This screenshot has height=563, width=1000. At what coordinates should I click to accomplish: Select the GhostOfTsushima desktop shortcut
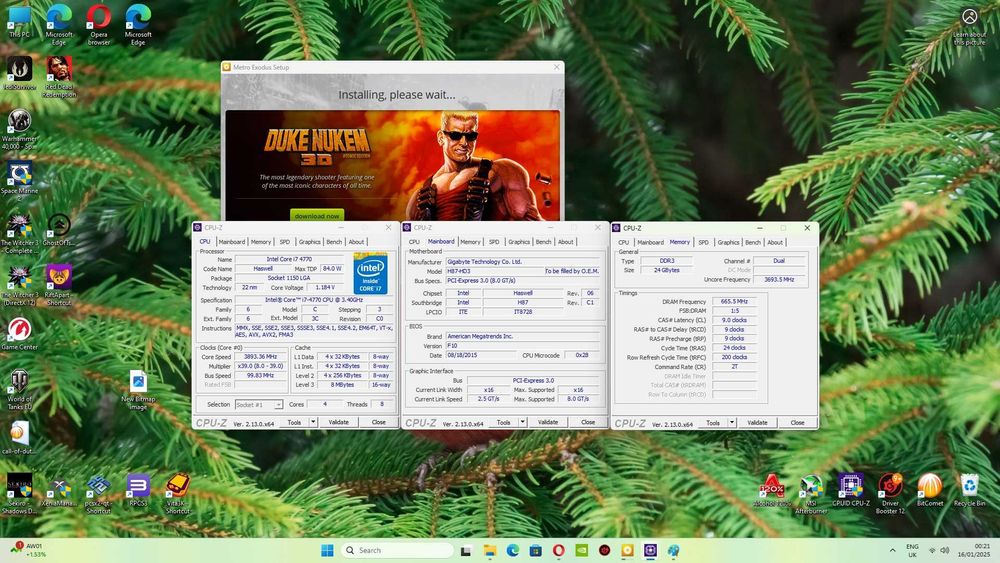click(x=59, y=230)
